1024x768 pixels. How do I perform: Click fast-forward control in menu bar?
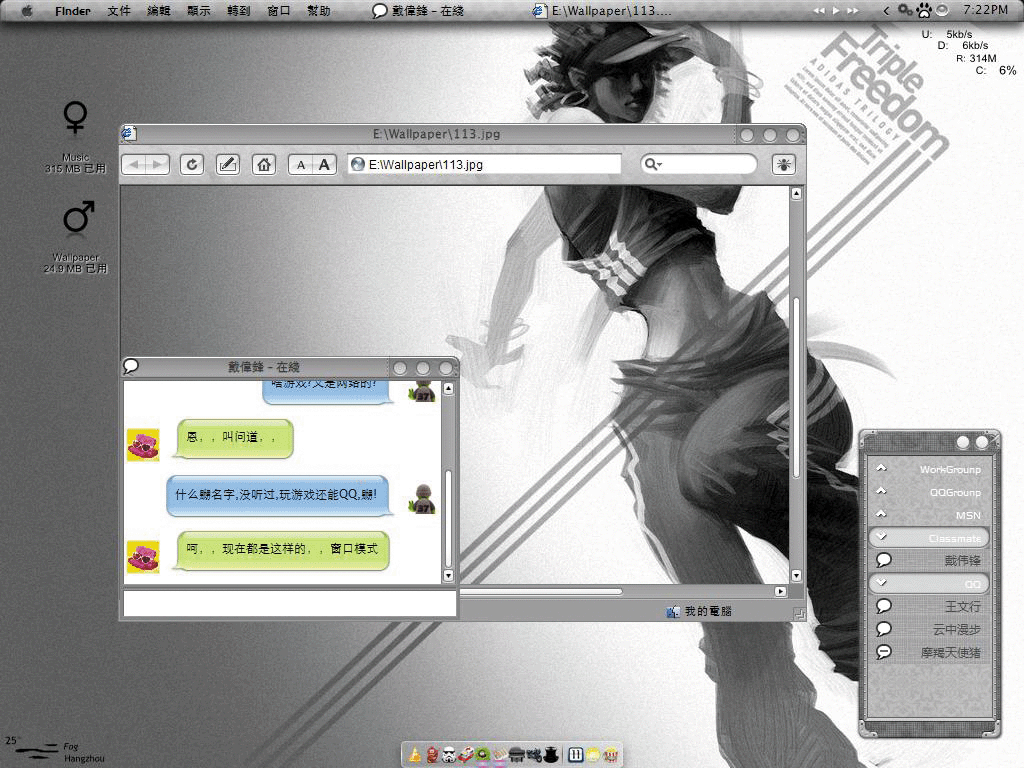click(x=853, y=11)
